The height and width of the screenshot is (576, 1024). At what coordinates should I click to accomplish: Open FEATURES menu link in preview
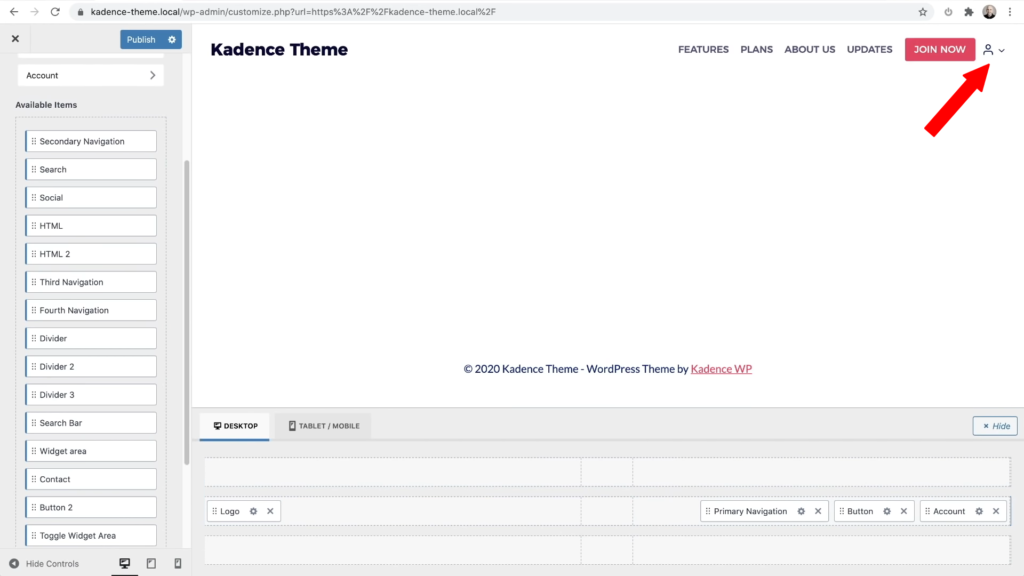tap(703, 50)
